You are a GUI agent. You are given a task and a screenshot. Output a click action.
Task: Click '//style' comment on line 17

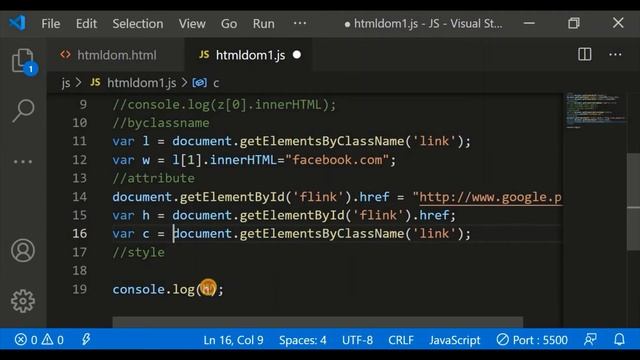[x=139, y=252]
